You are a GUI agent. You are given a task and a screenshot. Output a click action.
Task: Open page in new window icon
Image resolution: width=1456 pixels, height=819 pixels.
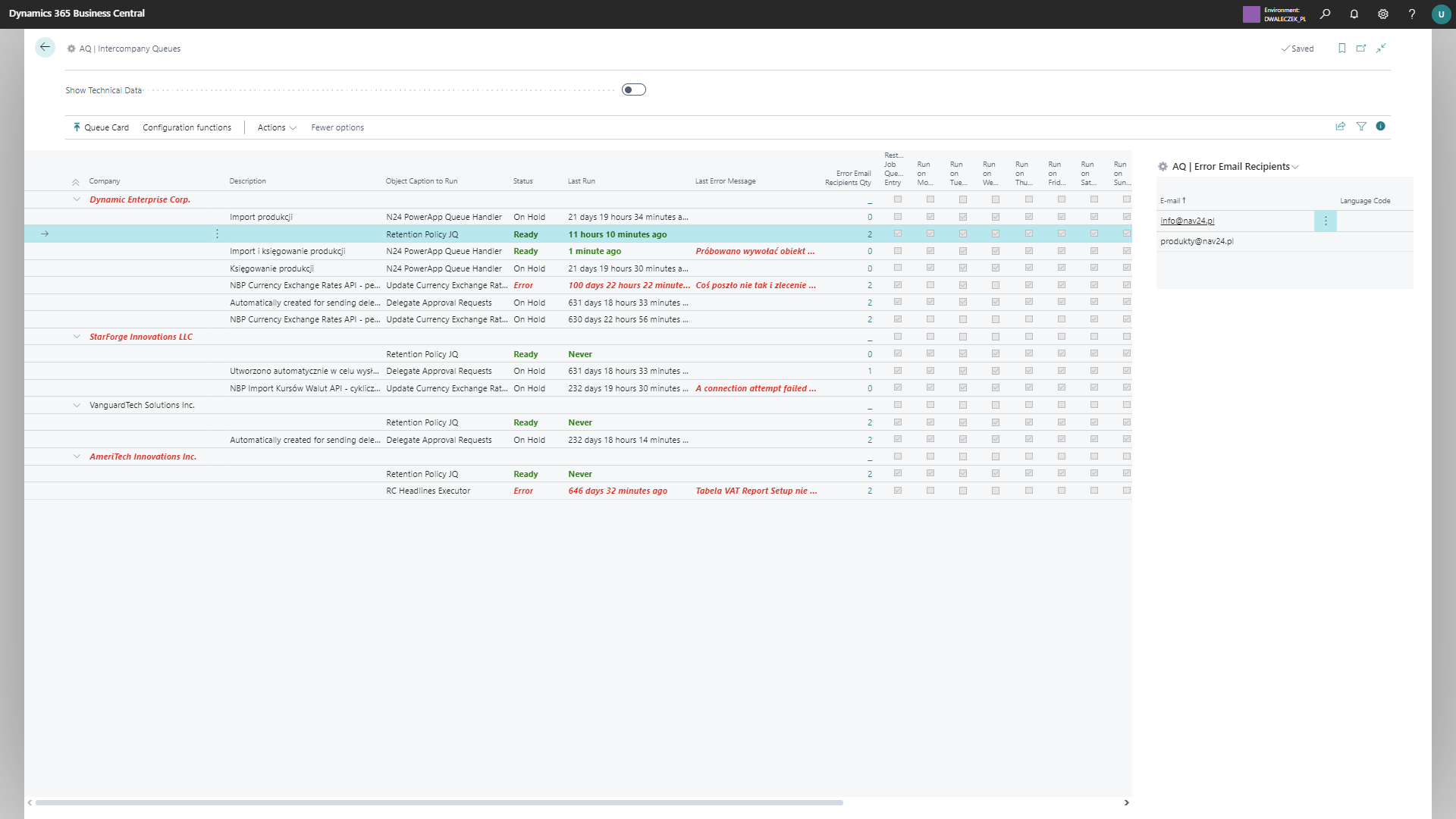pos(1361,48)
